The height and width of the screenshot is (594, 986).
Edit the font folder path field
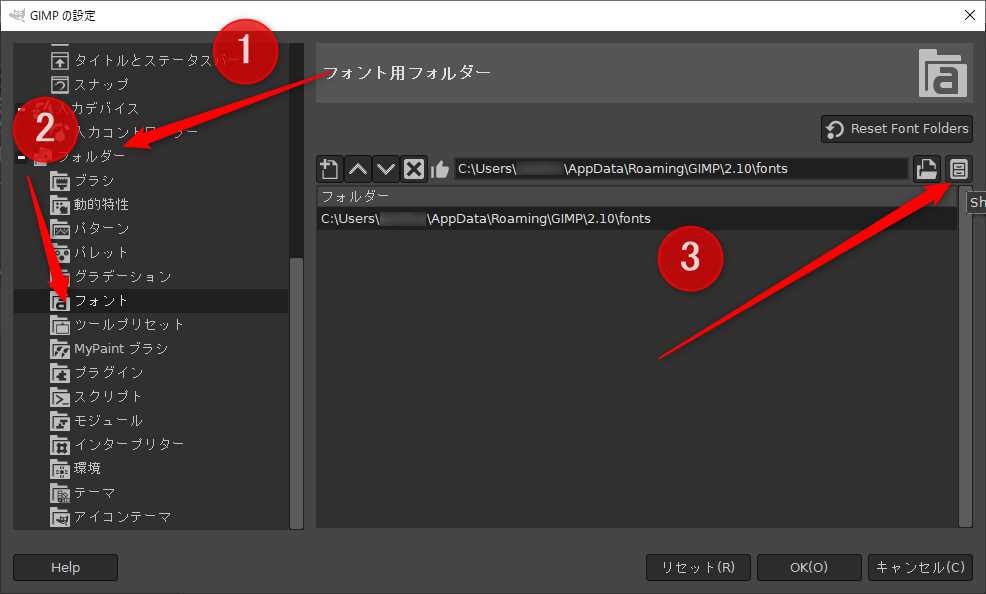[680, 168]
